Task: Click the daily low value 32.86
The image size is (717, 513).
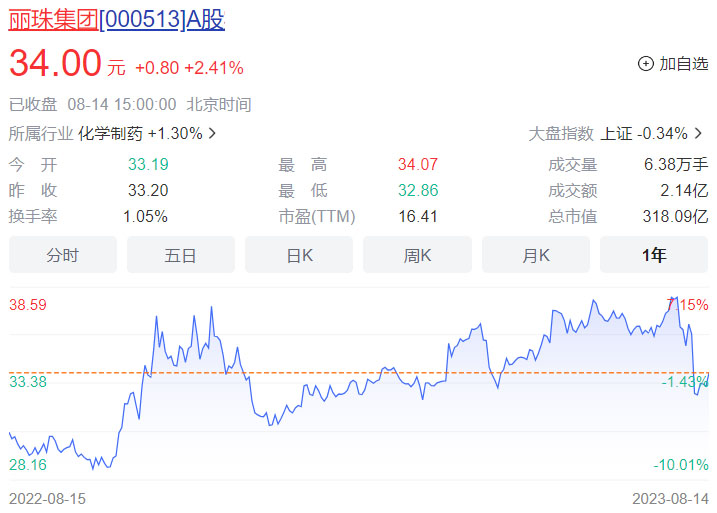Action: pyautogui.click(x=418, y=190)
